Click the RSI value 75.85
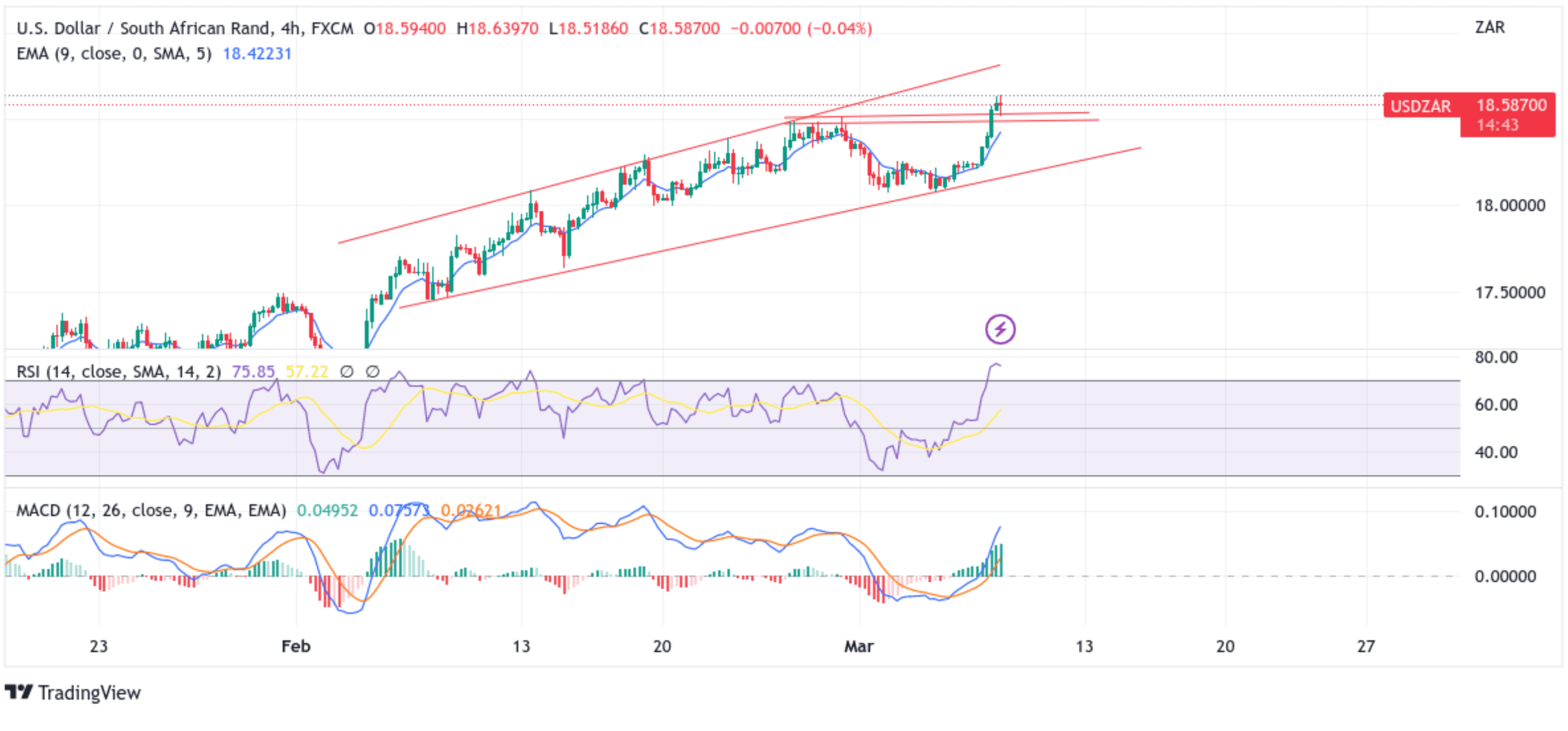The image size is (1568, 731). coord(253,371)
